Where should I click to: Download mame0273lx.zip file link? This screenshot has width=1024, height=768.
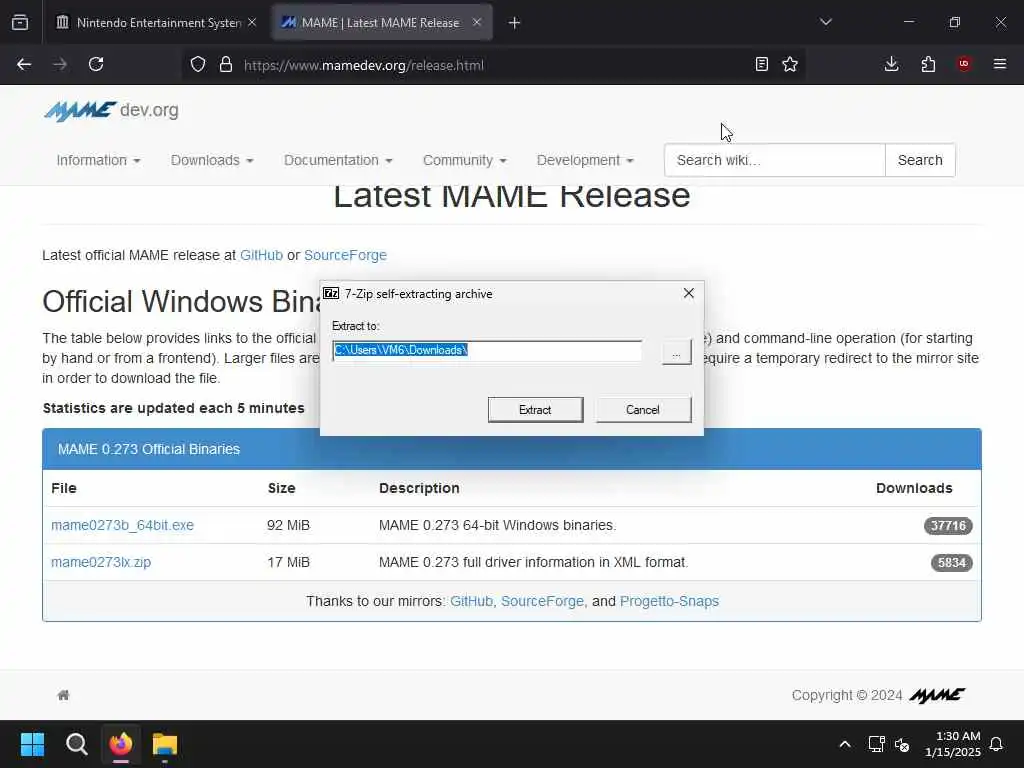[101, 562]
